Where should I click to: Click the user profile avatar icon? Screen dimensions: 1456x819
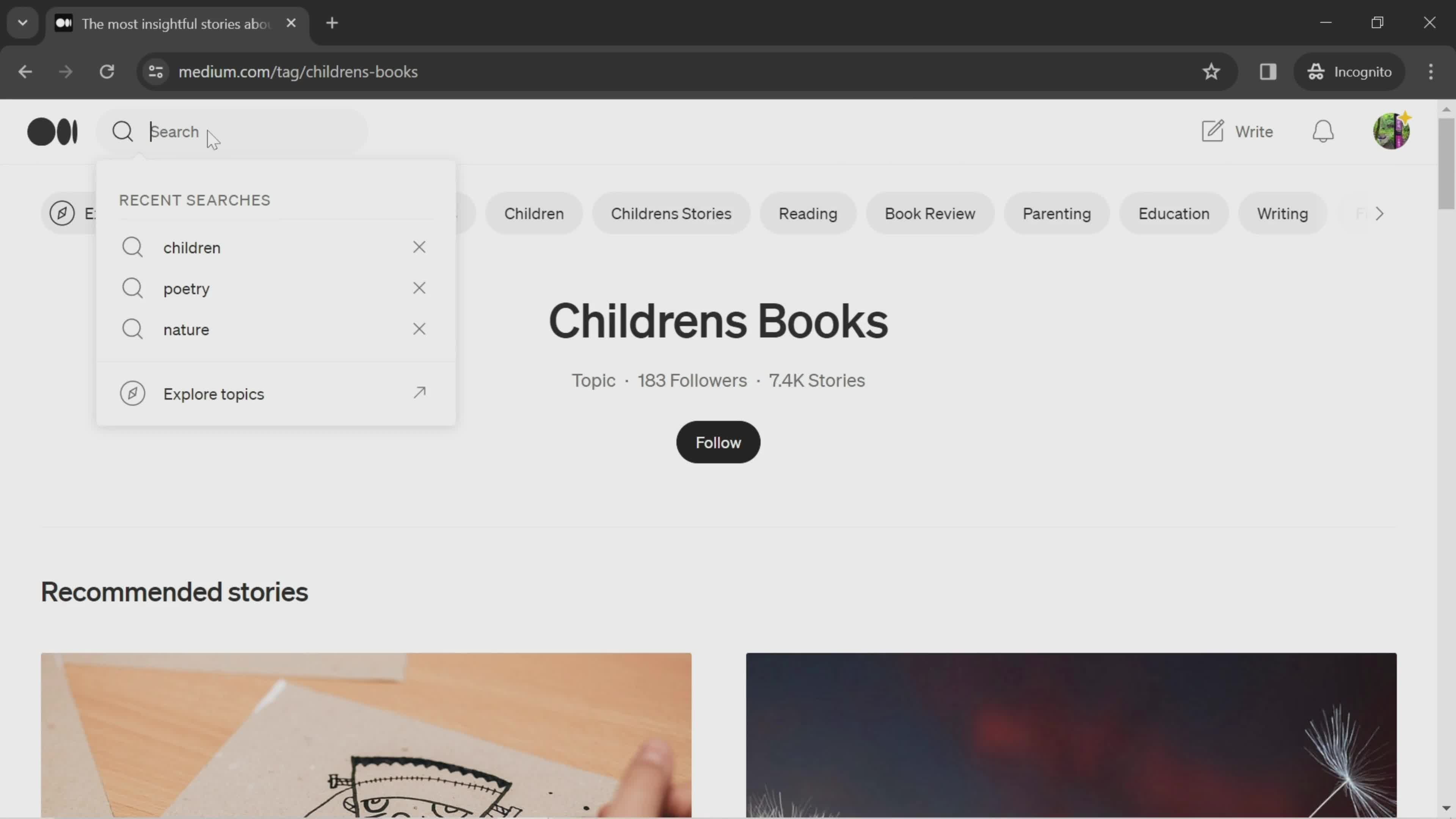[x=1391, y=131]
